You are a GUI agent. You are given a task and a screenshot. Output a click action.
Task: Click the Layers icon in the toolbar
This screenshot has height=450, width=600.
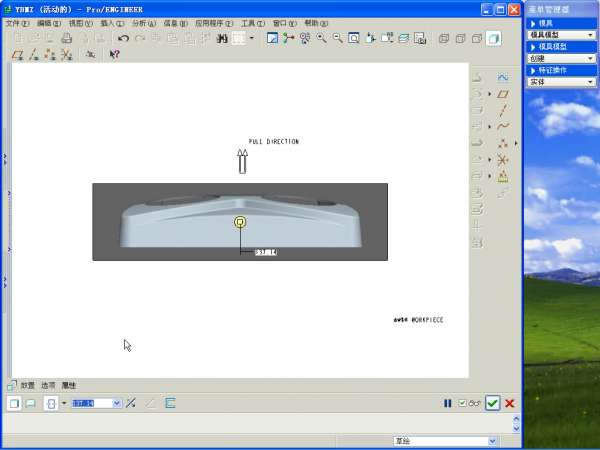pos(403,38)
